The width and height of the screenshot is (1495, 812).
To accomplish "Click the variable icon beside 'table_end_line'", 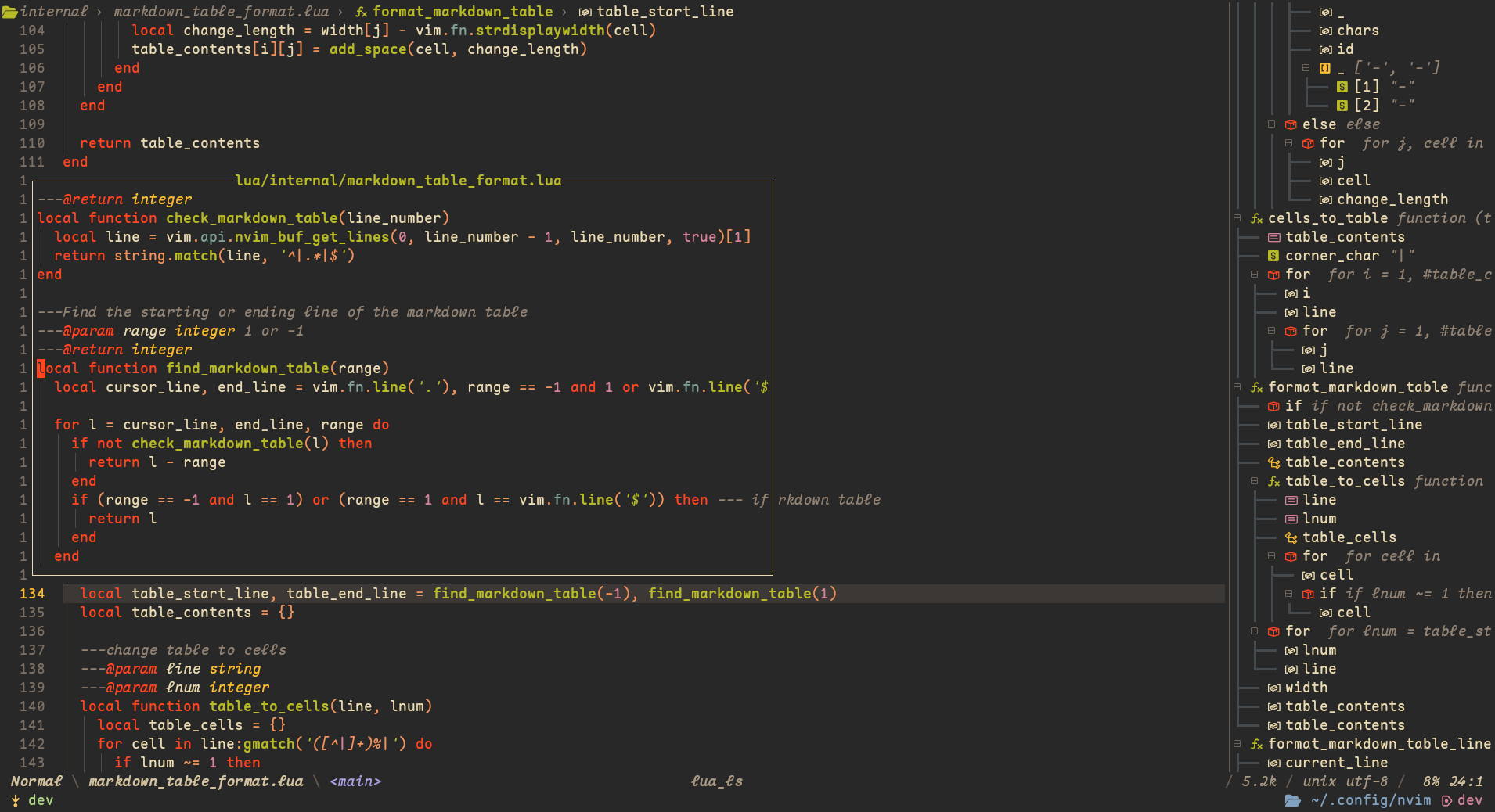I will [x=1273, y=444].
